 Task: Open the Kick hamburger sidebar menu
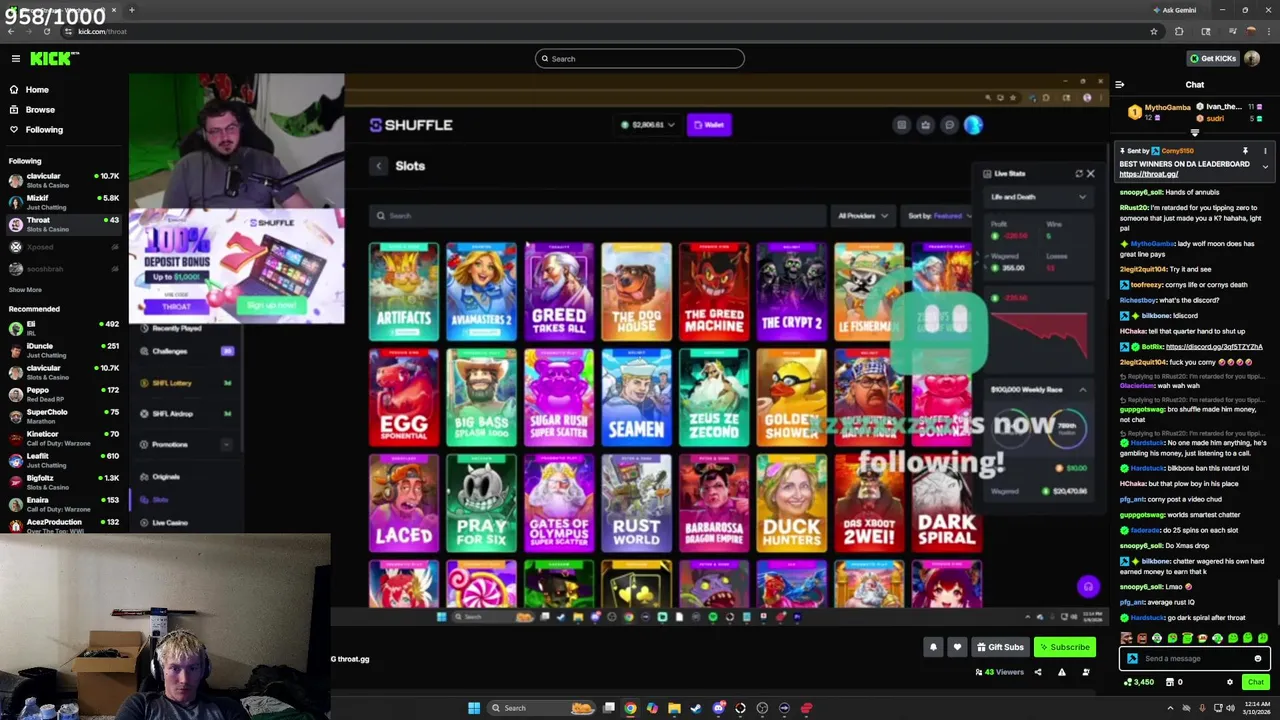15,59
